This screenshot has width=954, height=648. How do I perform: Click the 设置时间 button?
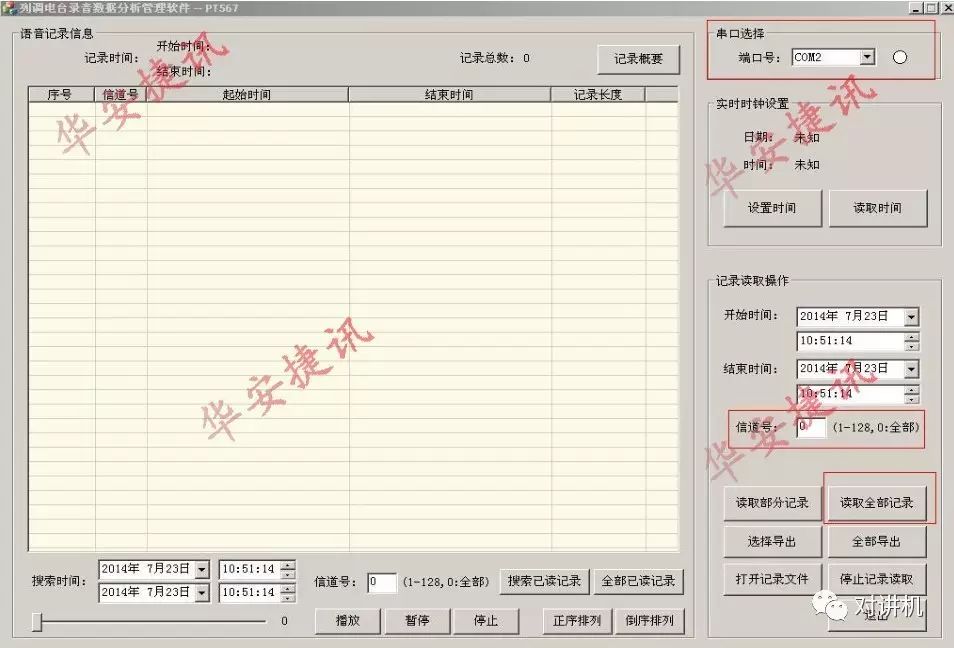[772, 208]
